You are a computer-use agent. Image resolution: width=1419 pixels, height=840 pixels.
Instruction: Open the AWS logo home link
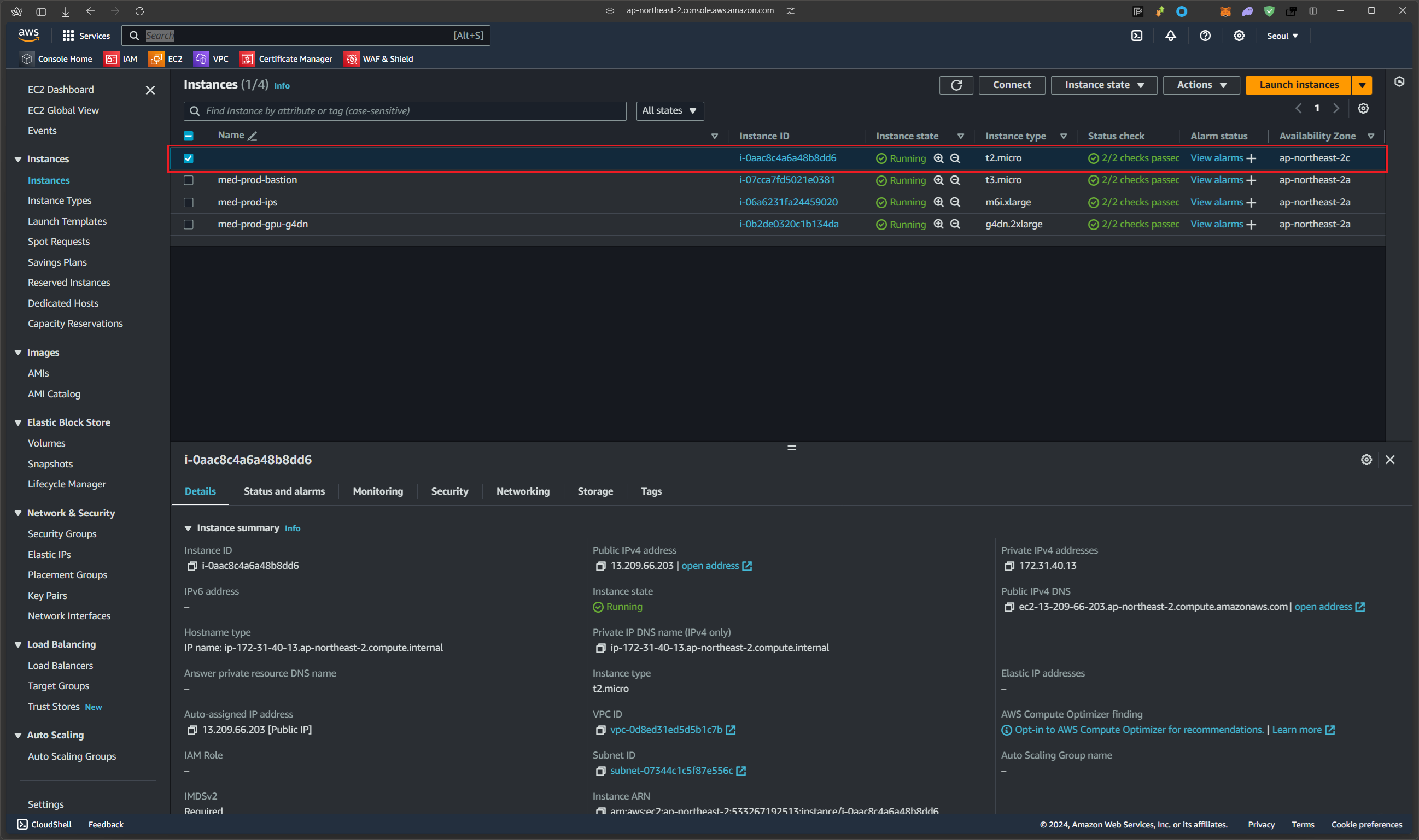tap(28, 35)
